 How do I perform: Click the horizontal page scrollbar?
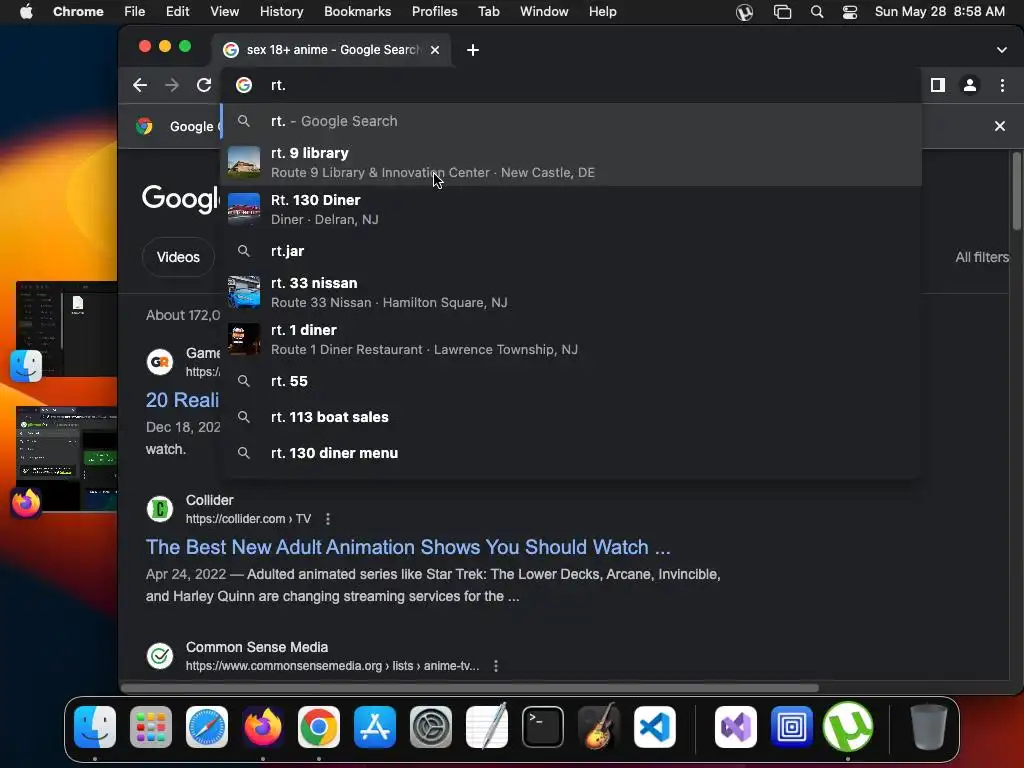coord(470,688)
